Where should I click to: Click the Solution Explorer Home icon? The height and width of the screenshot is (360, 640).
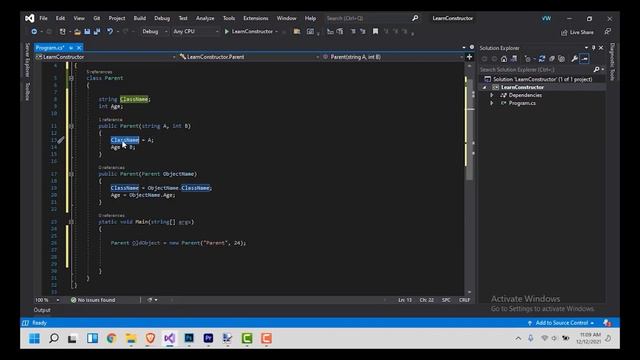coord(504,59)
